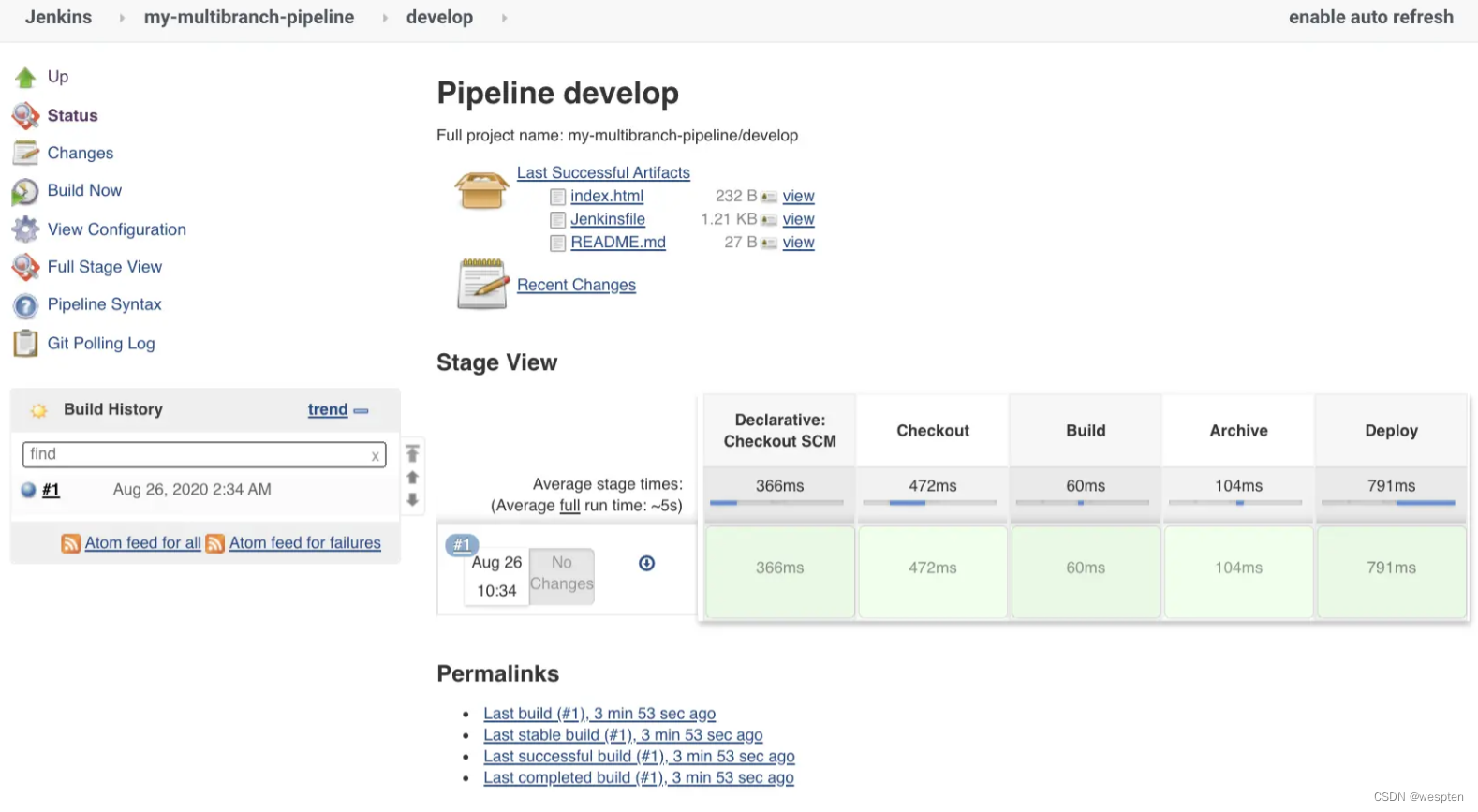Open the Jenkinsfile artifact link
The image size is (1478, 812).
tap(608, 219)
